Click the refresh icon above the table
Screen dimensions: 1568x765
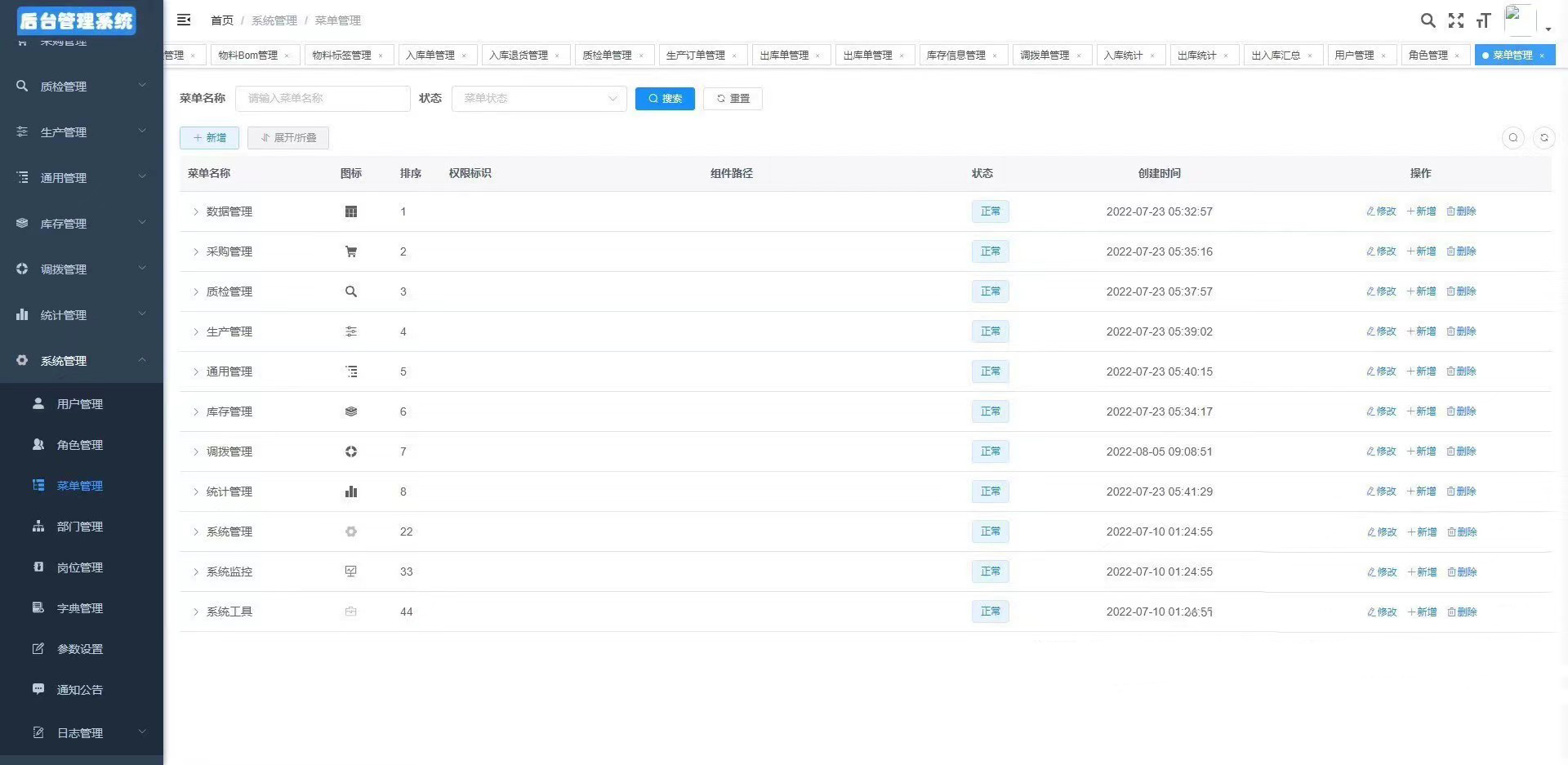(1543, 138)
